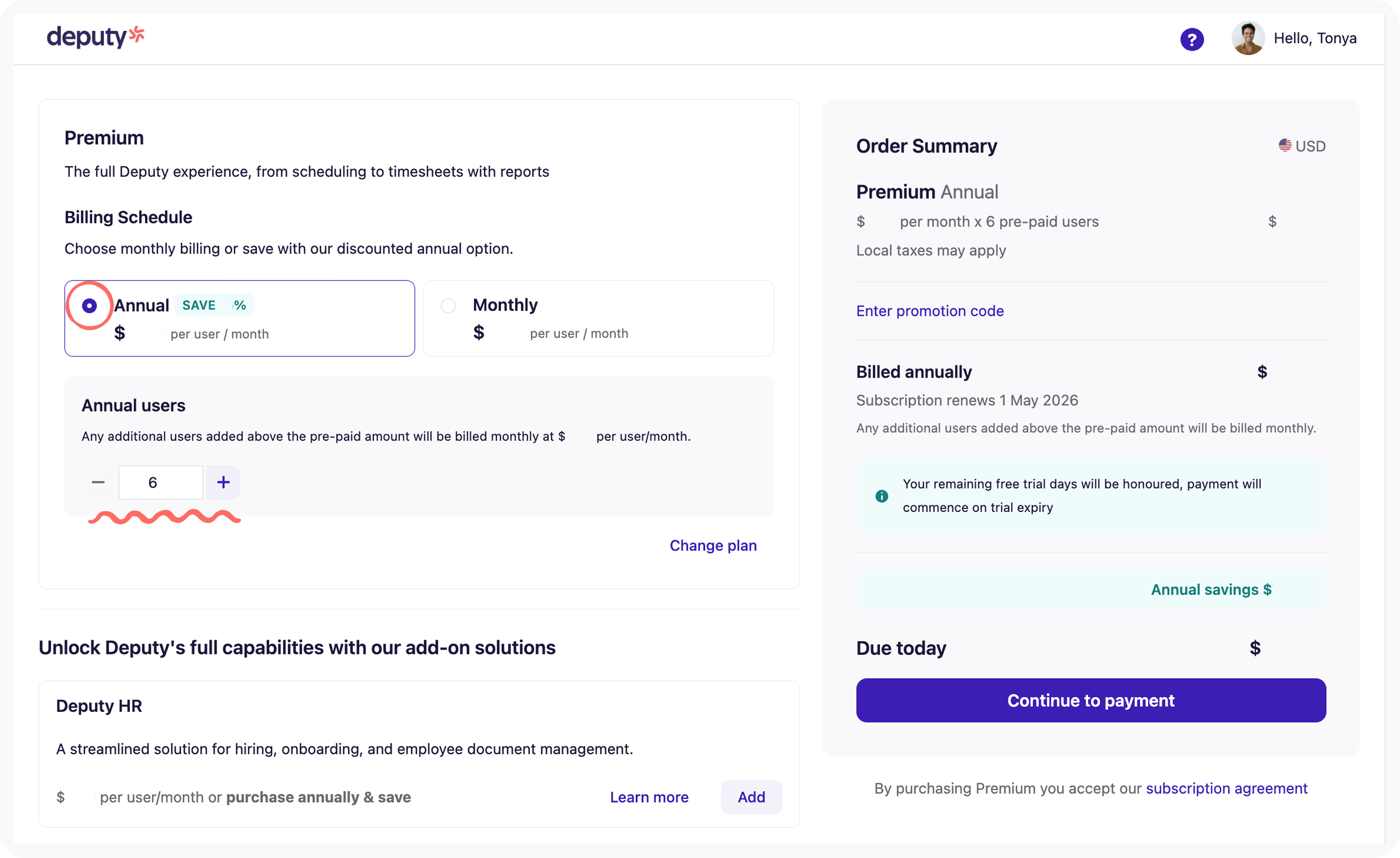The width and height of the screenshot is (1400, 858).
Task: Add the Deputy HR add-on
Action: pos(751,796)
